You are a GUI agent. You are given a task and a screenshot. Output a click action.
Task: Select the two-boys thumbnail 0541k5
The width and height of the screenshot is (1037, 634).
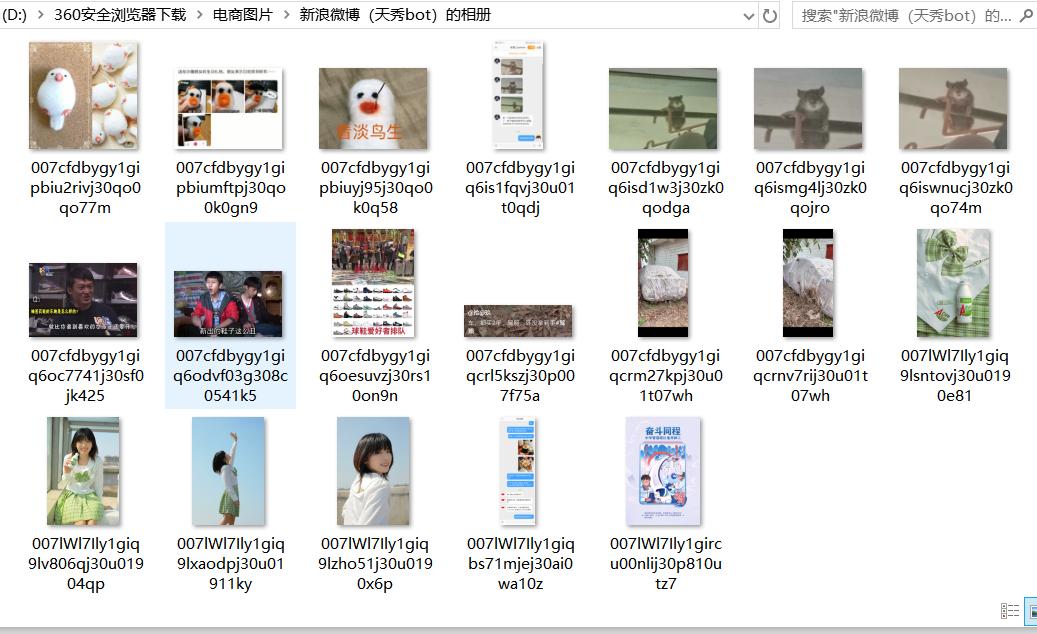tap(228, 304)
